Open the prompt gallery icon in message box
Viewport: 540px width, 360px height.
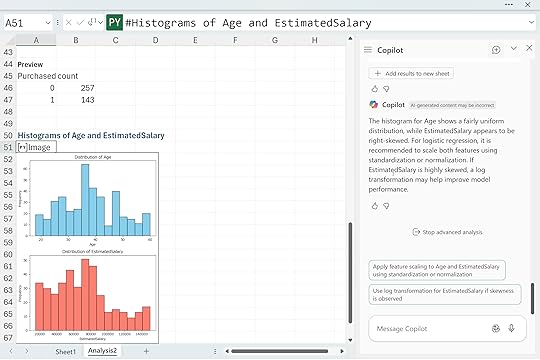(496, 329)
